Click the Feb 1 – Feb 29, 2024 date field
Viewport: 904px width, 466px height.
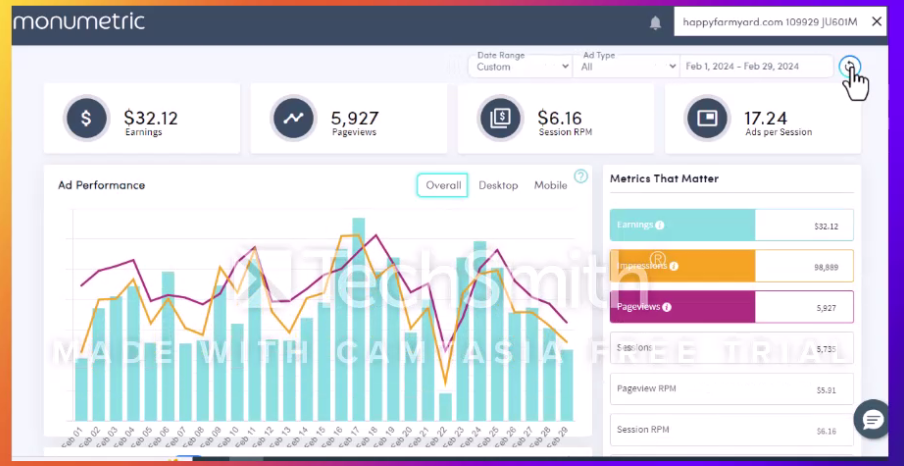756,66
